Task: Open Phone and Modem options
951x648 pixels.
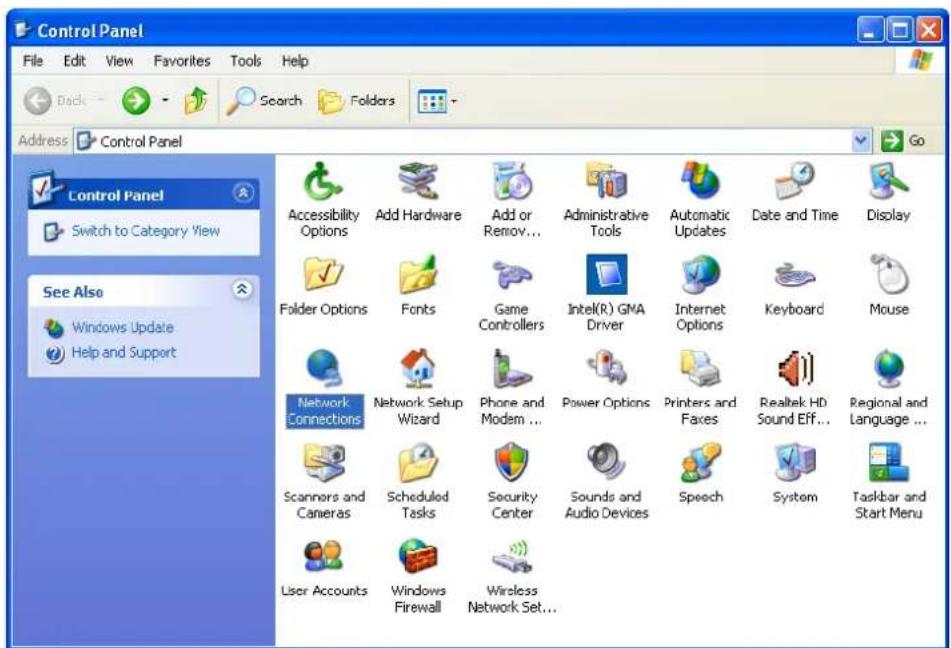Action: tap(512, 388)
